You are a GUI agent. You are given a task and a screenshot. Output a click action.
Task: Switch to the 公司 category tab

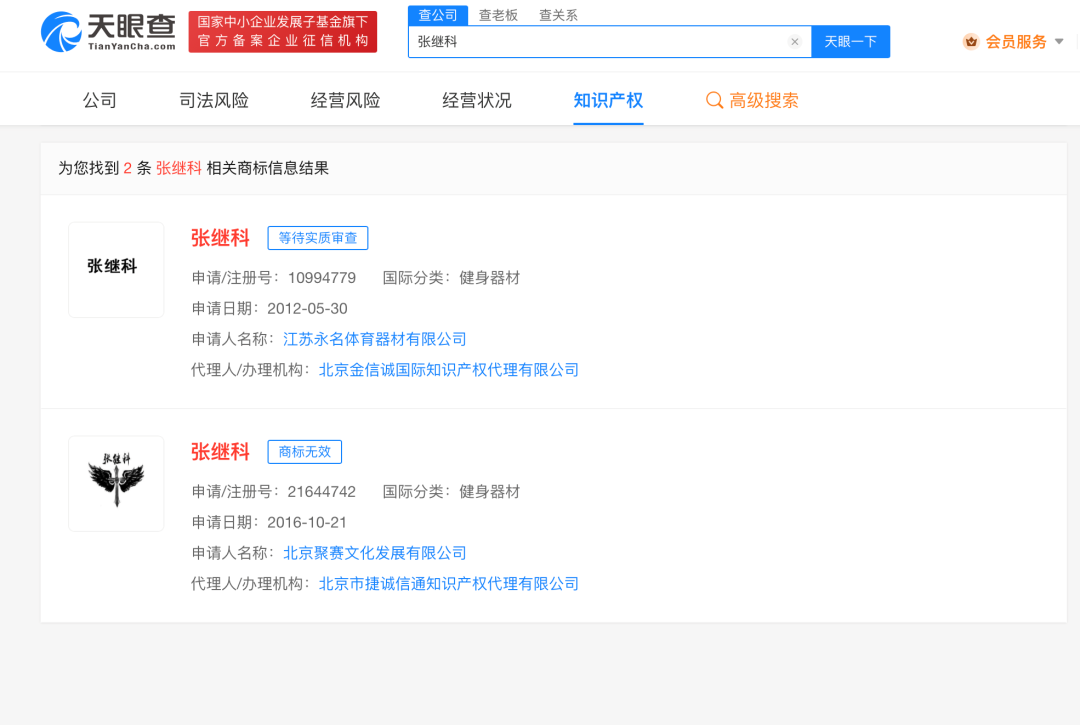(100, 101)
